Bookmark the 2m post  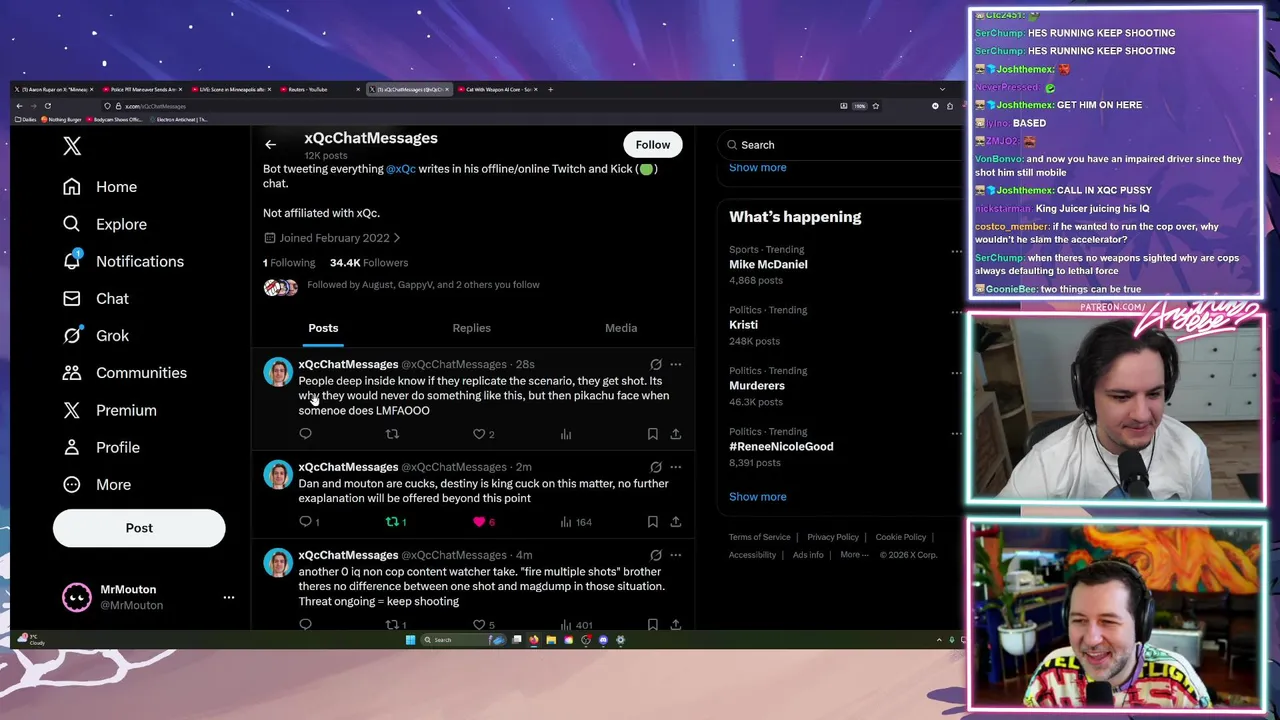coord(652,522)
